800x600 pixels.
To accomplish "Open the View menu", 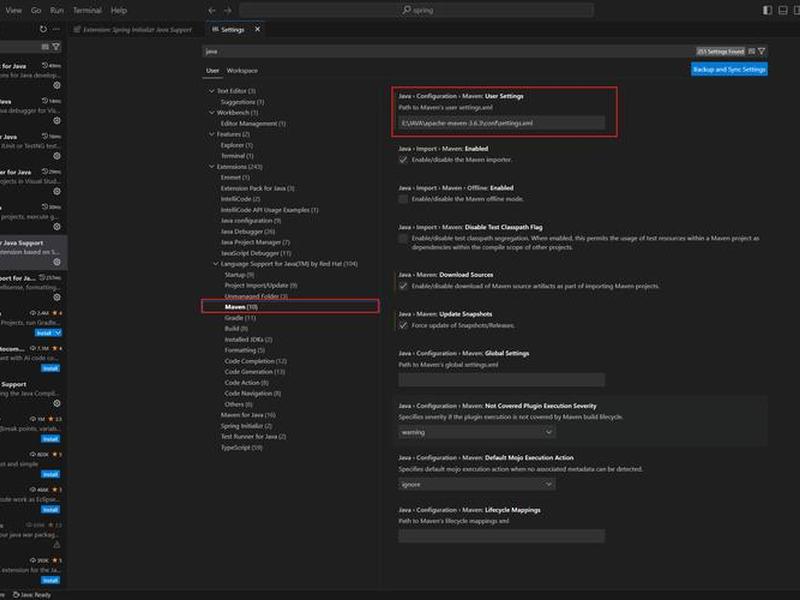I will 13,10.
